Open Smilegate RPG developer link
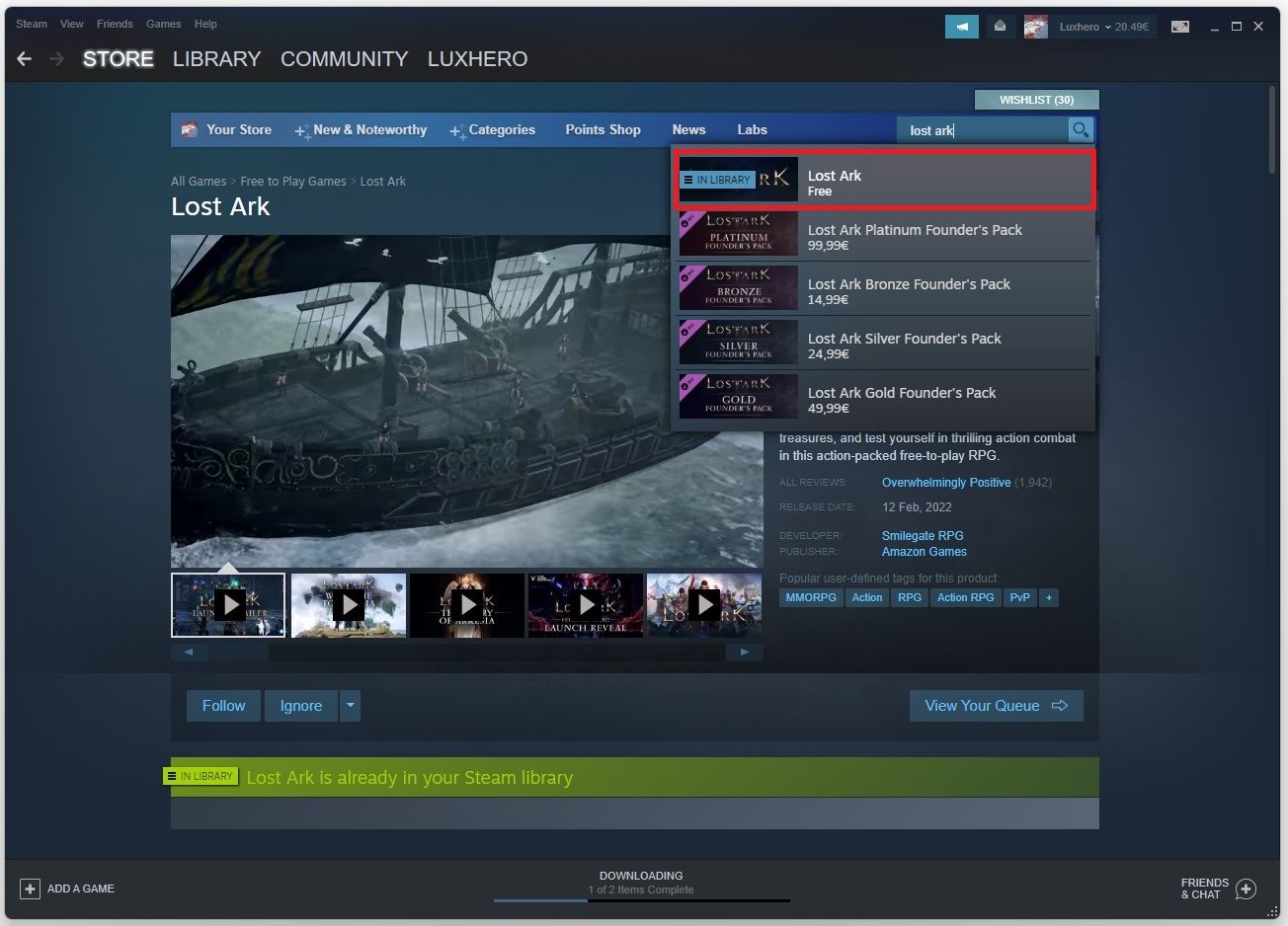The height and width of the screenshot is (926, 1288). [923, 535]
